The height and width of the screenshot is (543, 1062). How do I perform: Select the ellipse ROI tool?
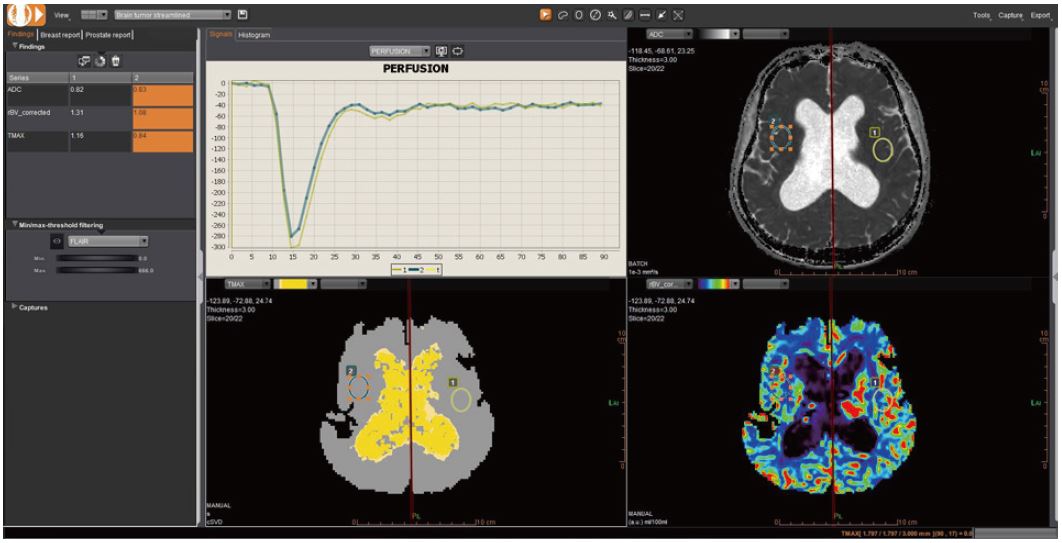coord(580,15)
